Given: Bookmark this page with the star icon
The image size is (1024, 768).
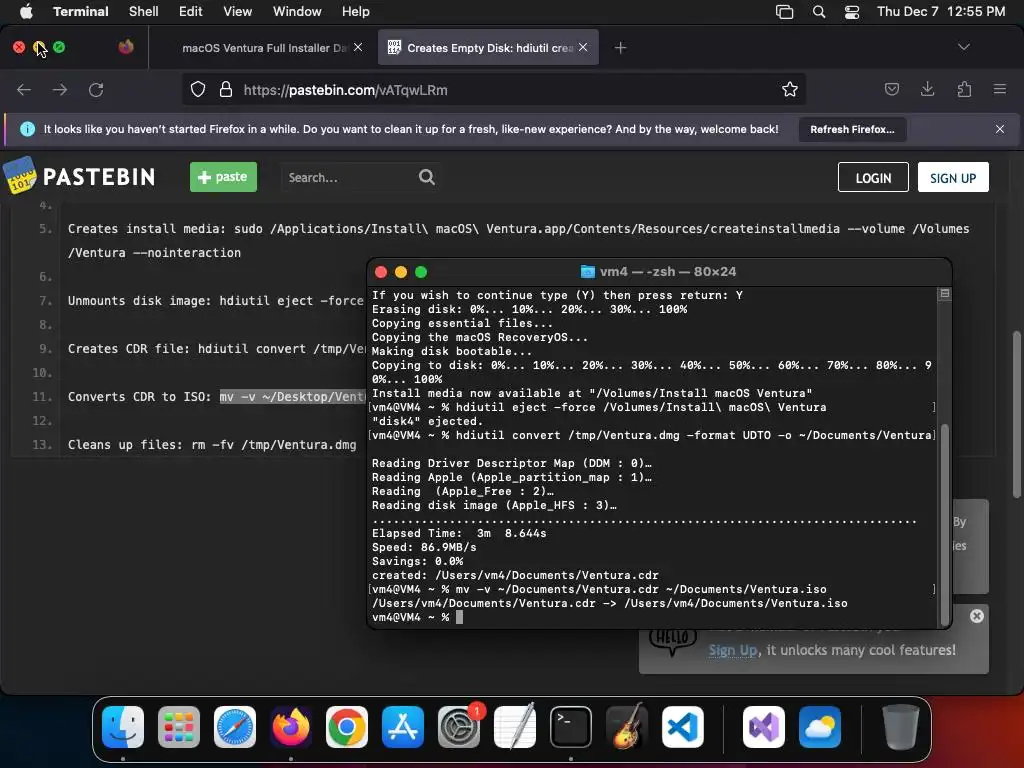Looking at the screenshot, I should tap(790, 89).
